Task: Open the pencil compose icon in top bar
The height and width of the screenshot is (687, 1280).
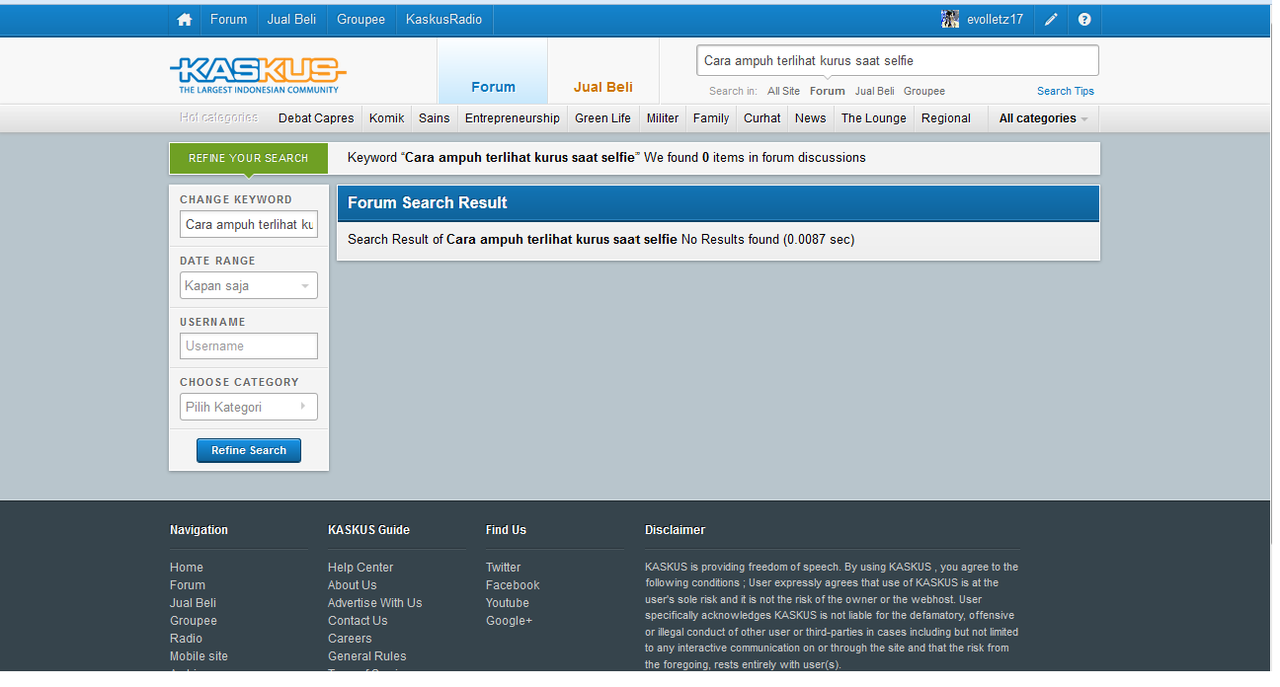Action: click(1051, 19)
